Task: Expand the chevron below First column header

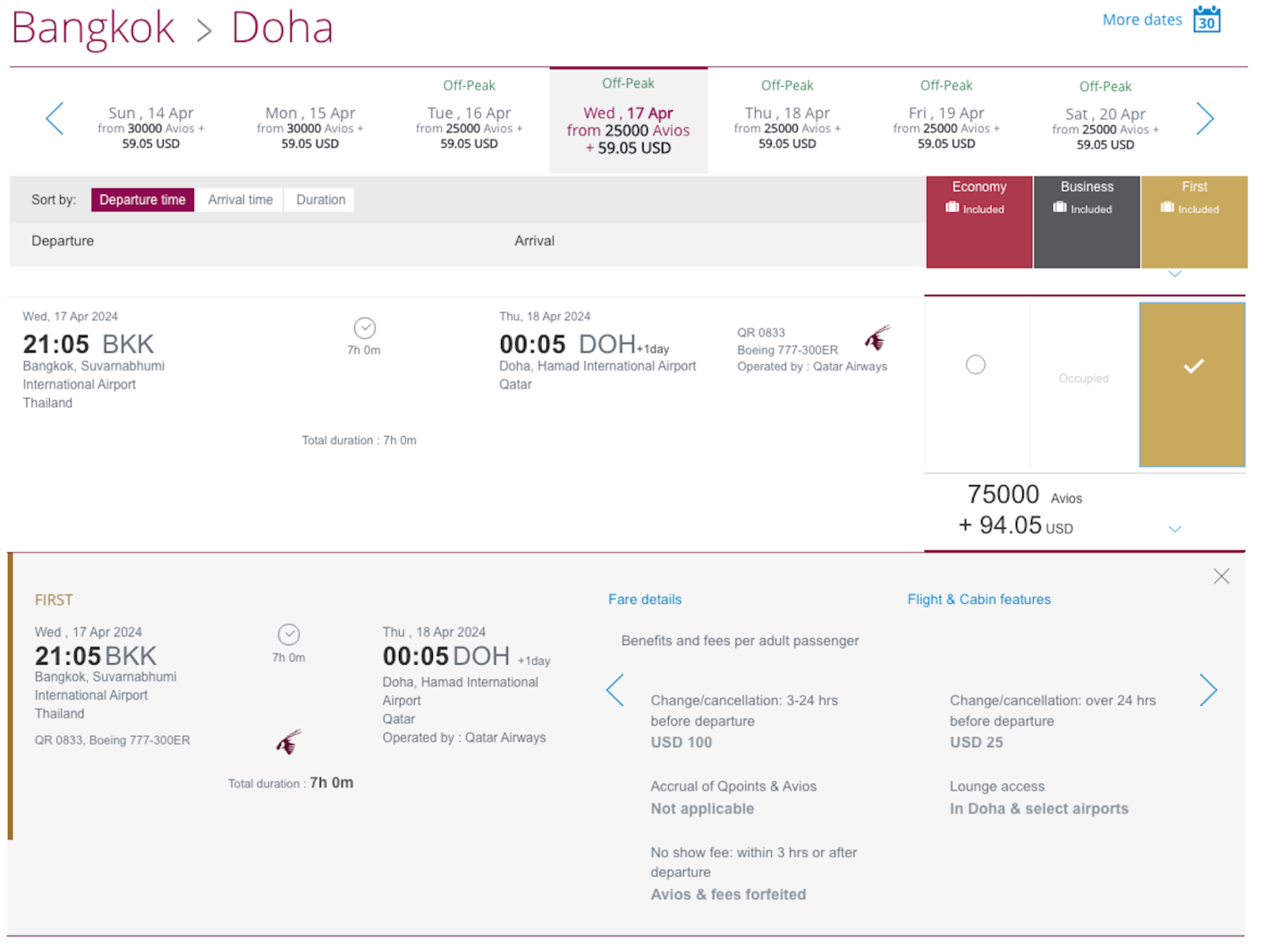Action: coord(1175,274)
